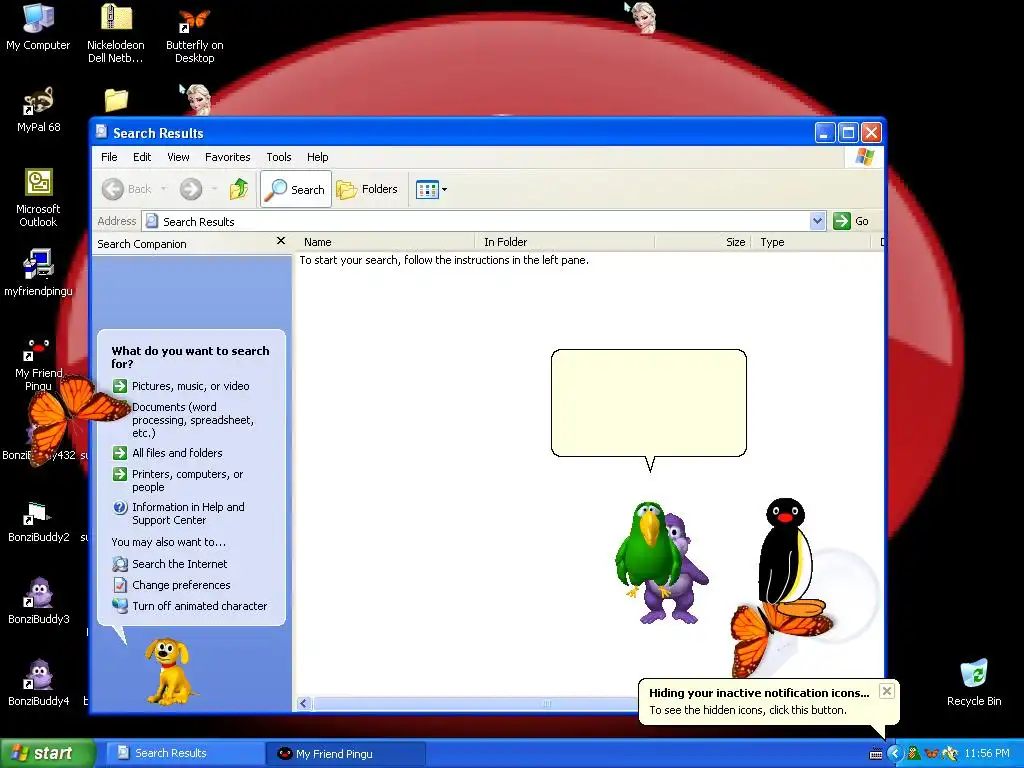Screen dimensions: 1024x768
Task: Open Nickelodeon Dell Netb... folder icon
Action: pos(116,33)
